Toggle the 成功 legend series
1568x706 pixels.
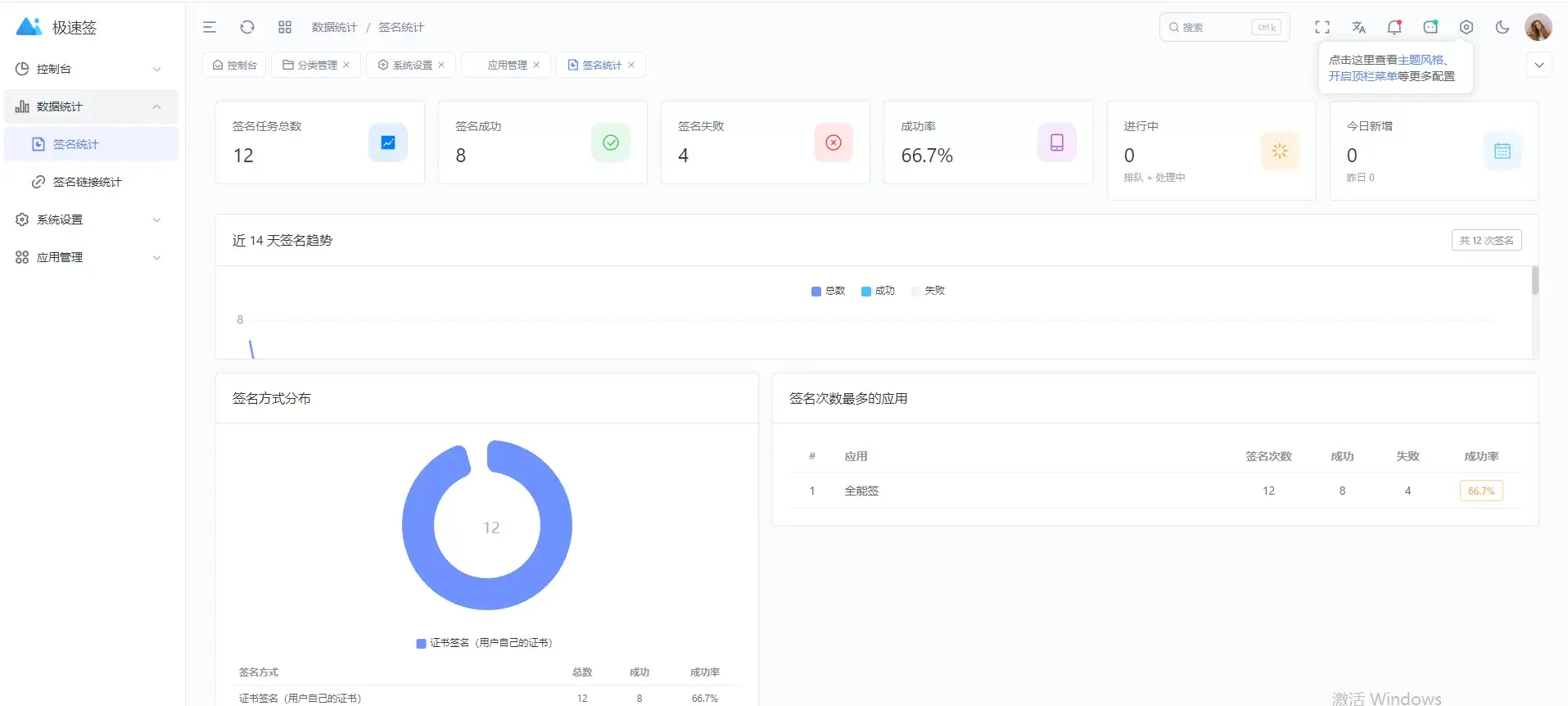point(878,291)
